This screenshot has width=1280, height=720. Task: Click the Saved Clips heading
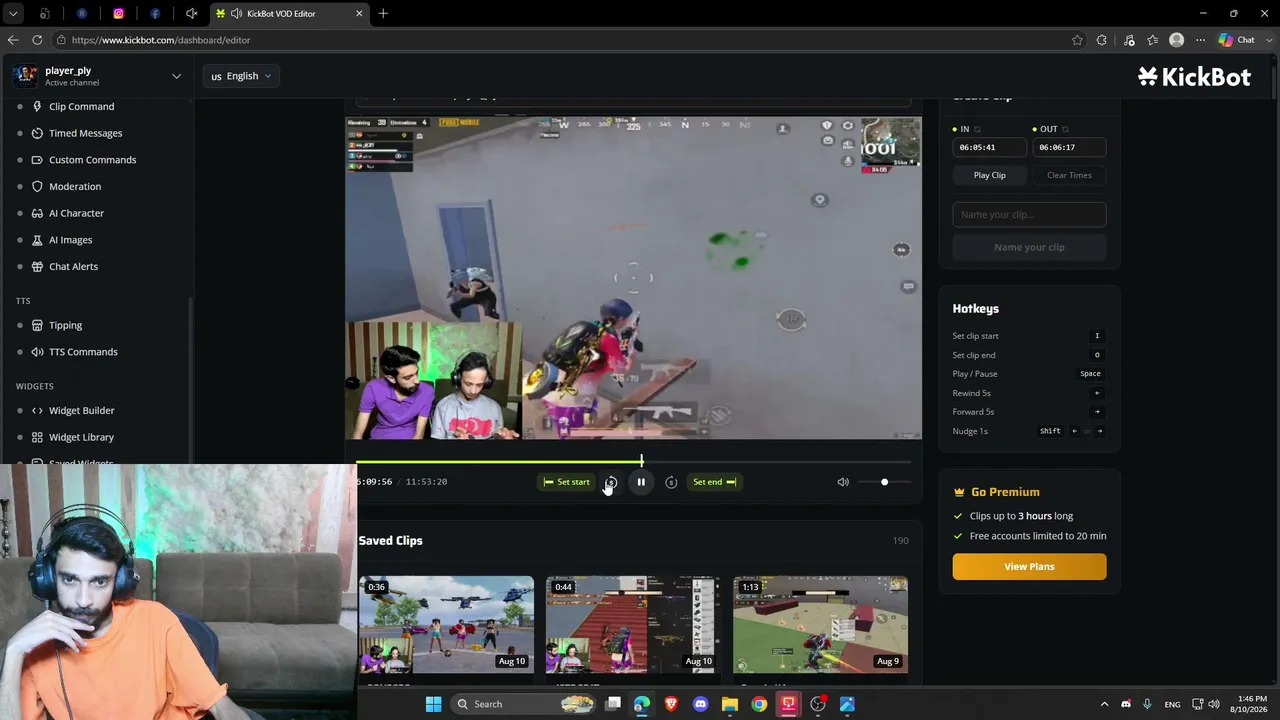391,540
